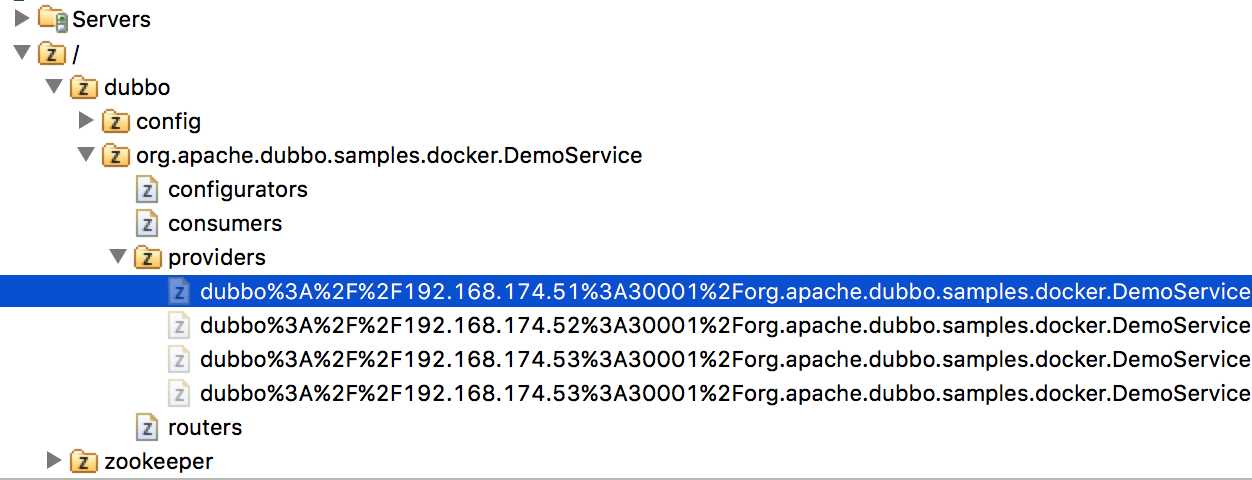
Task: Click the zookeeper node icon
Action: pyautogui.click(x=85, y=461)
